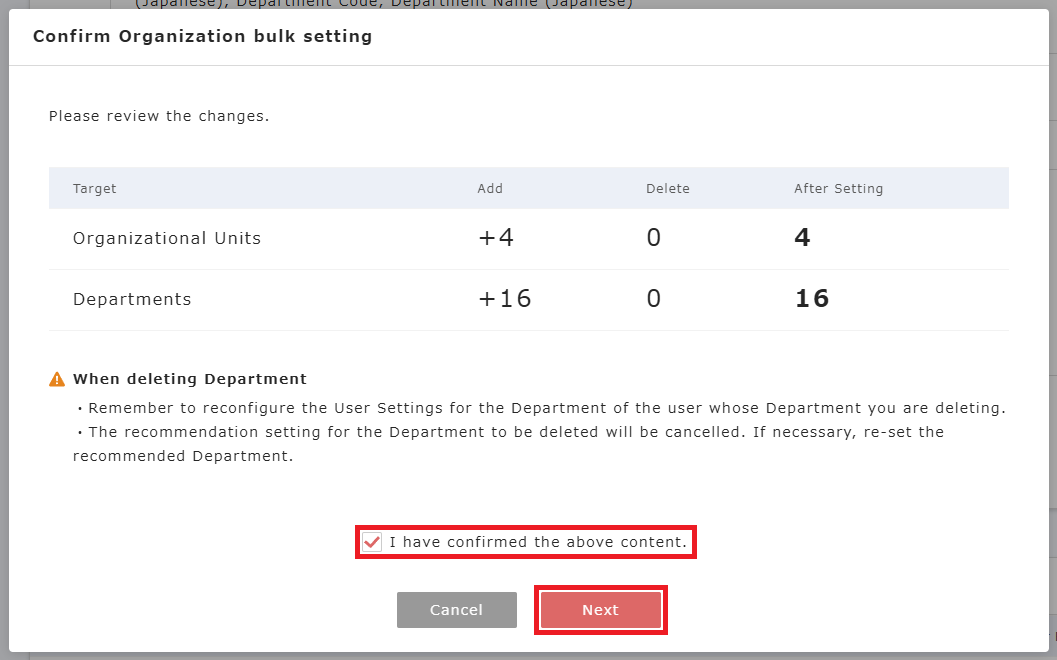The height and width of the screenshot is (660, 1057).
Task: Select the Add column header
Action: tap(490, 188)
